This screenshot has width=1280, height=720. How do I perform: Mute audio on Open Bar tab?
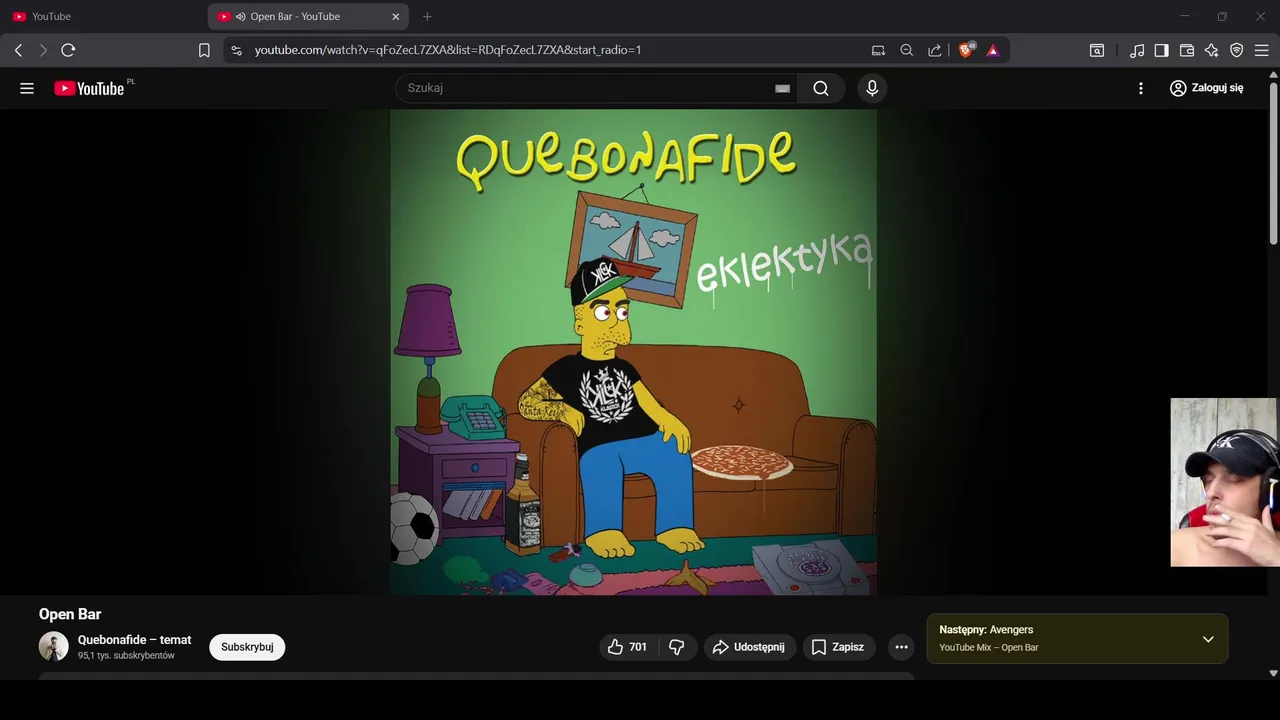click(x=240, y=17)
